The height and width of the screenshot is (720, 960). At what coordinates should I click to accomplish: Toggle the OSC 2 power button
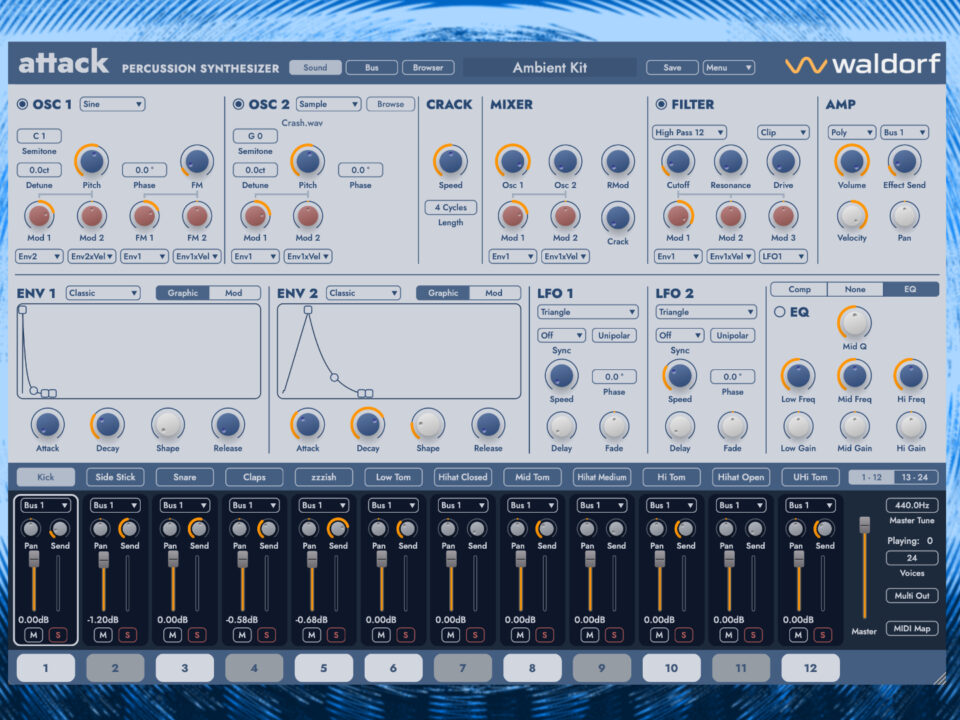tap(238, 104)
